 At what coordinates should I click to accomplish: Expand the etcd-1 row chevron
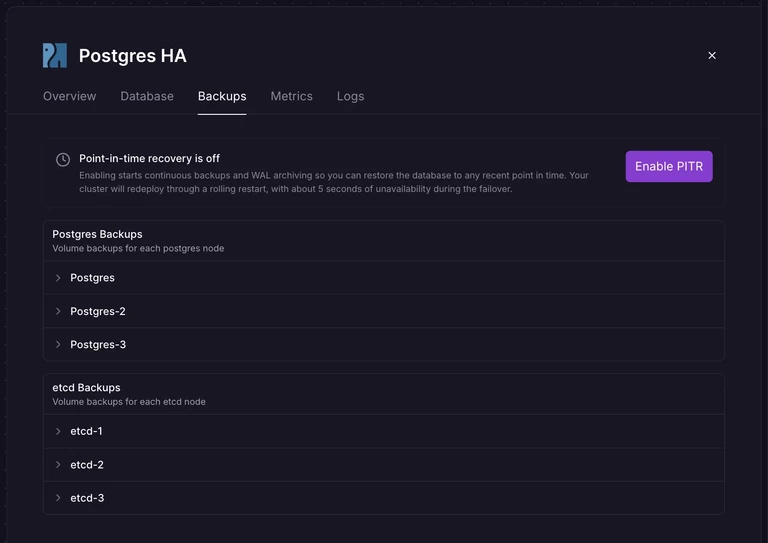click(58, 431)
